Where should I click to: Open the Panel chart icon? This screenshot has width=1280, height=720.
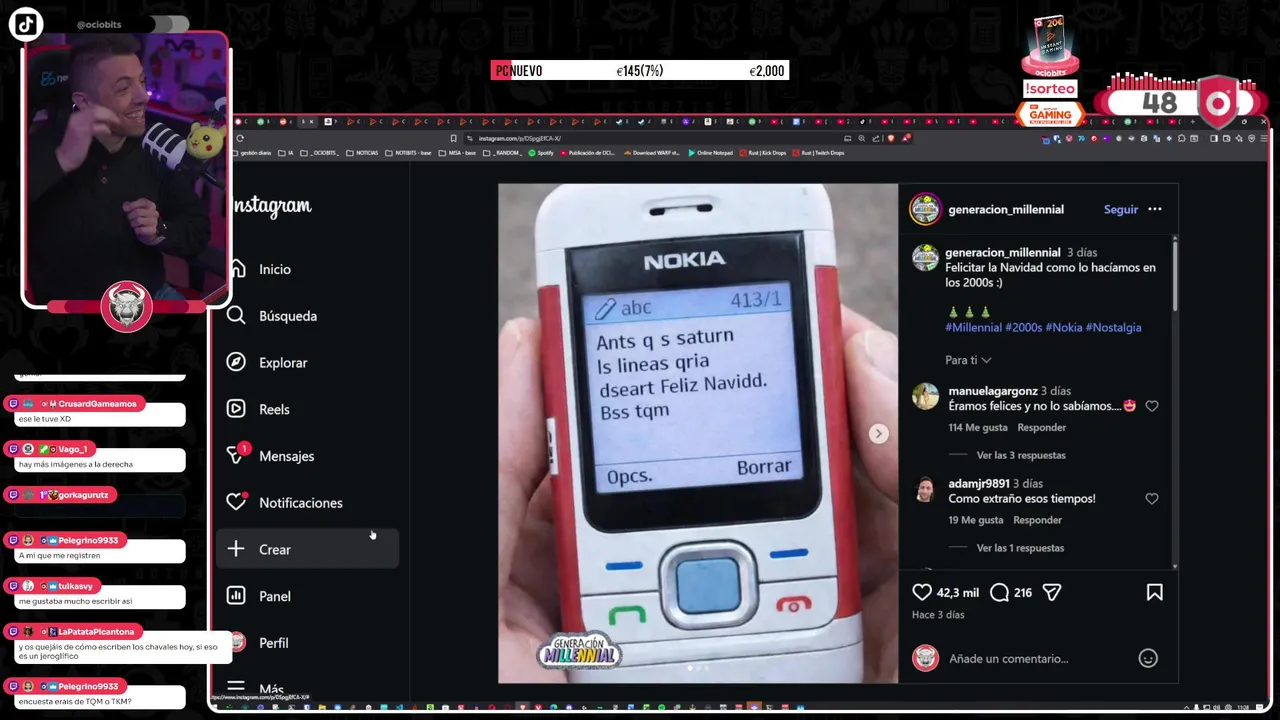tap(236, 596)
